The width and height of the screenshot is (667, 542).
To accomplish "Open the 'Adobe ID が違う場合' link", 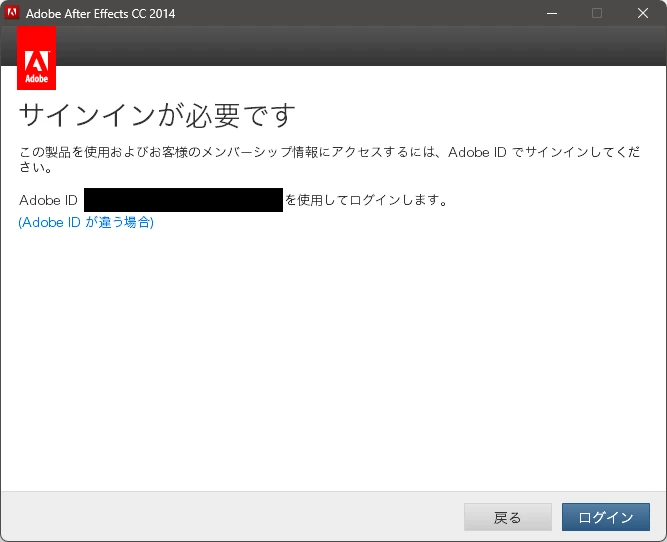I will pos(86,222).
